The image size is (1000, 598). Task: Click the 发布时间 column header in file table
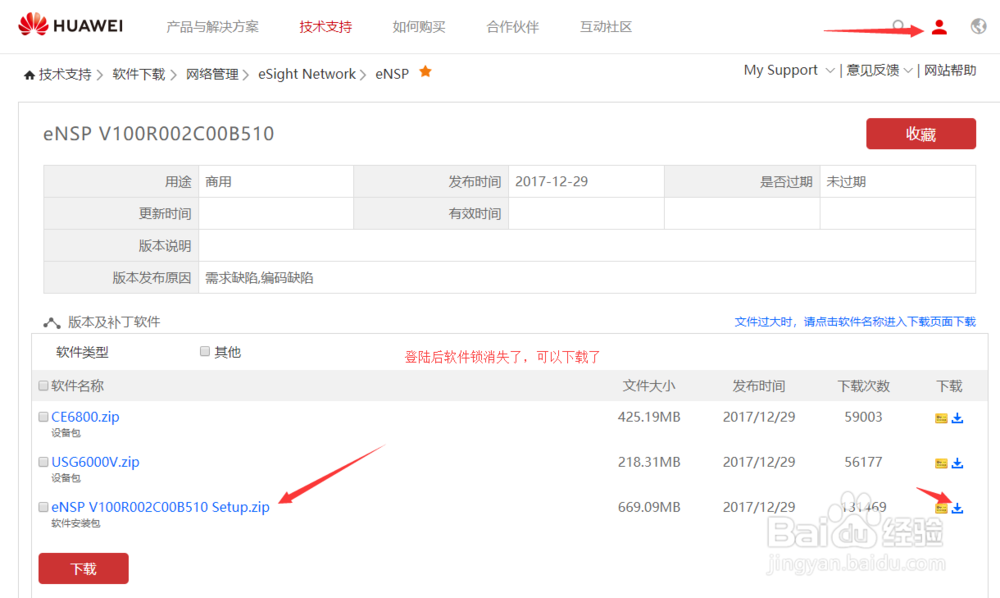coord(758,386)
